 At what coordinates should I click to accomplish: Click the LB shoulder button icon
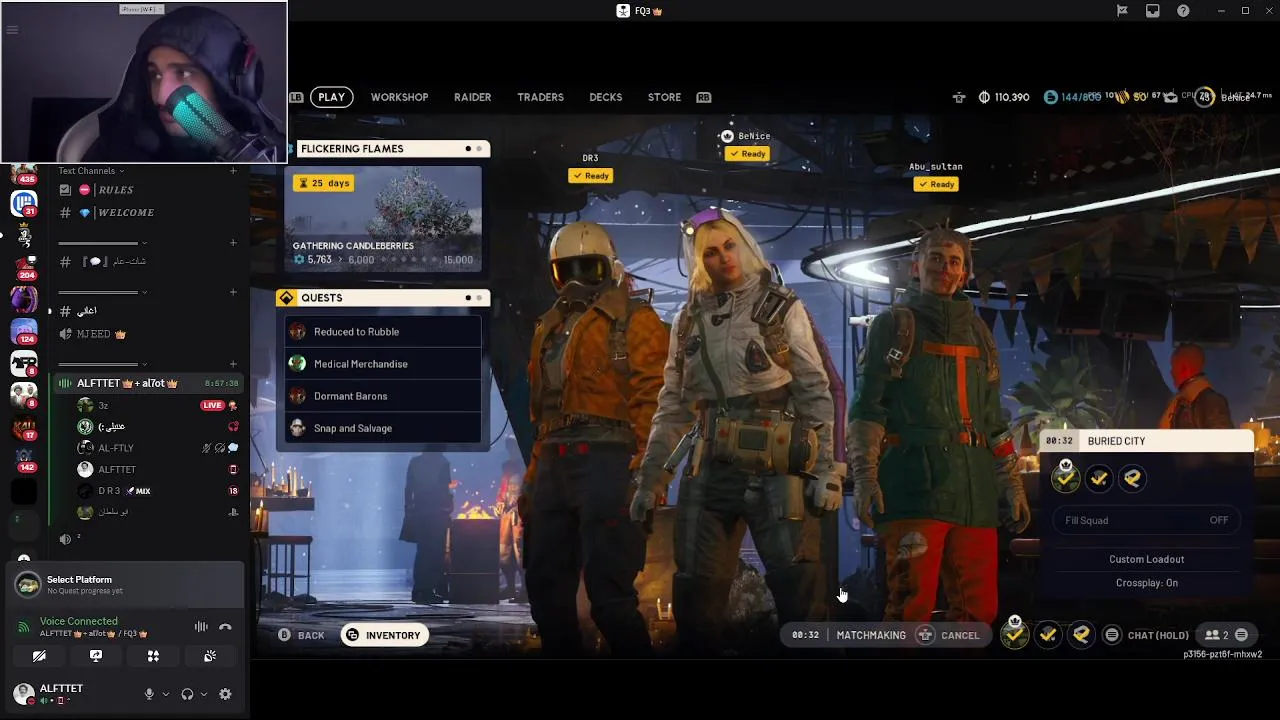[x=296, y=97]
